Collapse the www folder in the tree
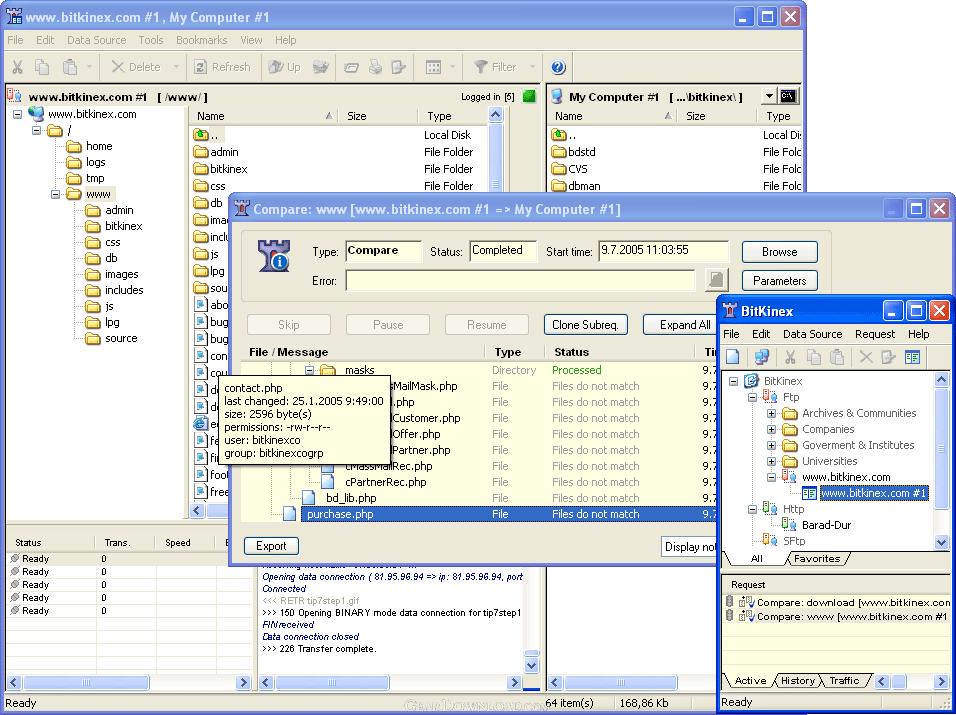The width and height of the screenshot is (956, 715). point(57,194)
